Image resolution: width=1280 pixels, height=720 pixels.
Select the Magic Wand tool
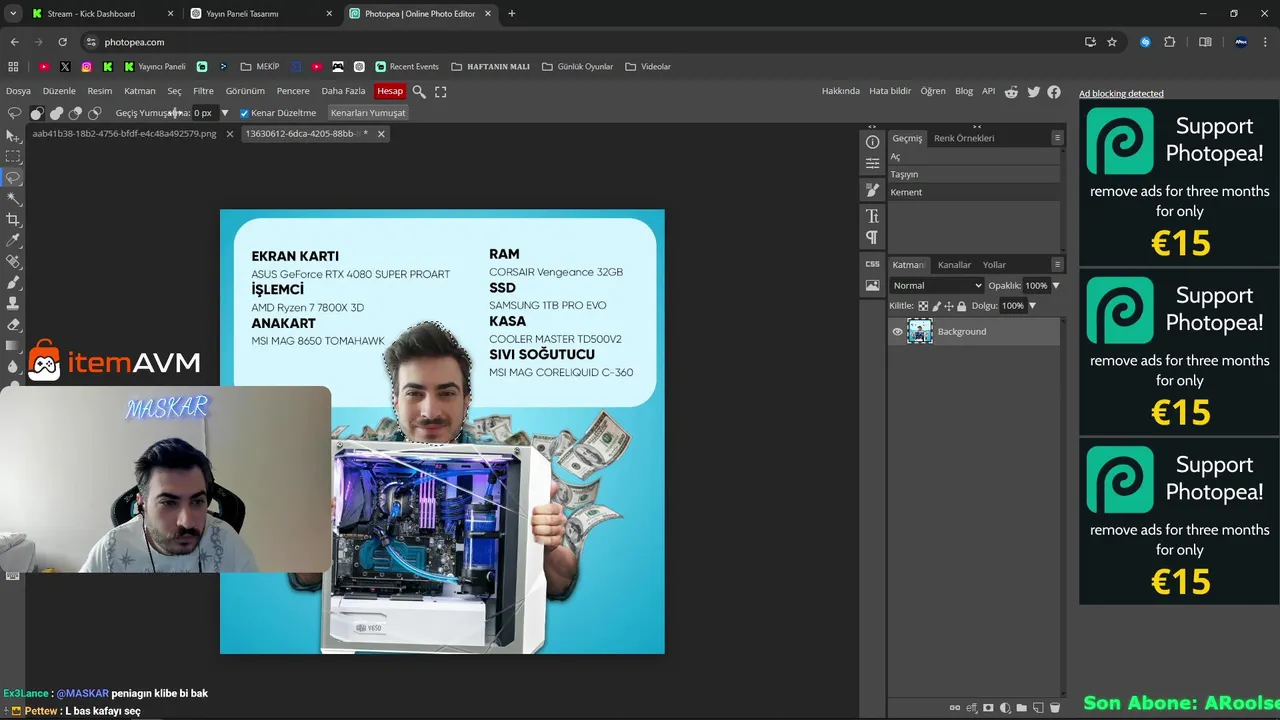click(x=13, y=199)
